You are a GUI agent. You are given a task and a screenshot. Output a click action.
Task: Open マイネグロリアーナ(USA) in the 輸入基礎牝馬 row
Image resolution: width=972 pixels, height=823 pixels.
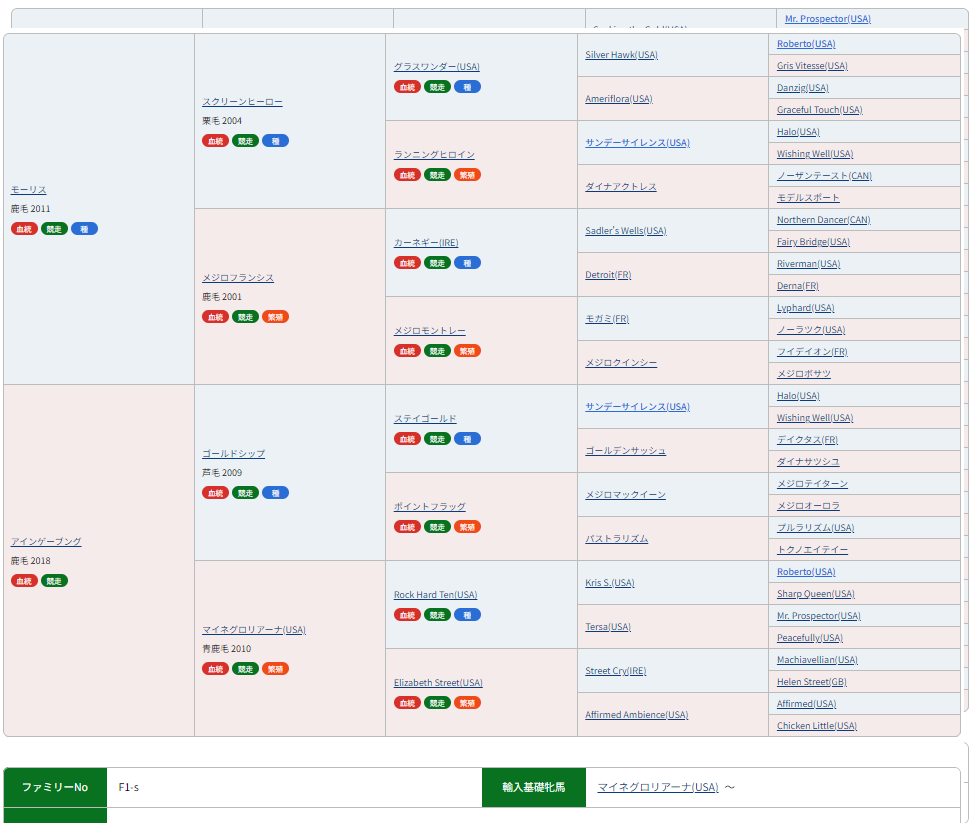(657, 787)
